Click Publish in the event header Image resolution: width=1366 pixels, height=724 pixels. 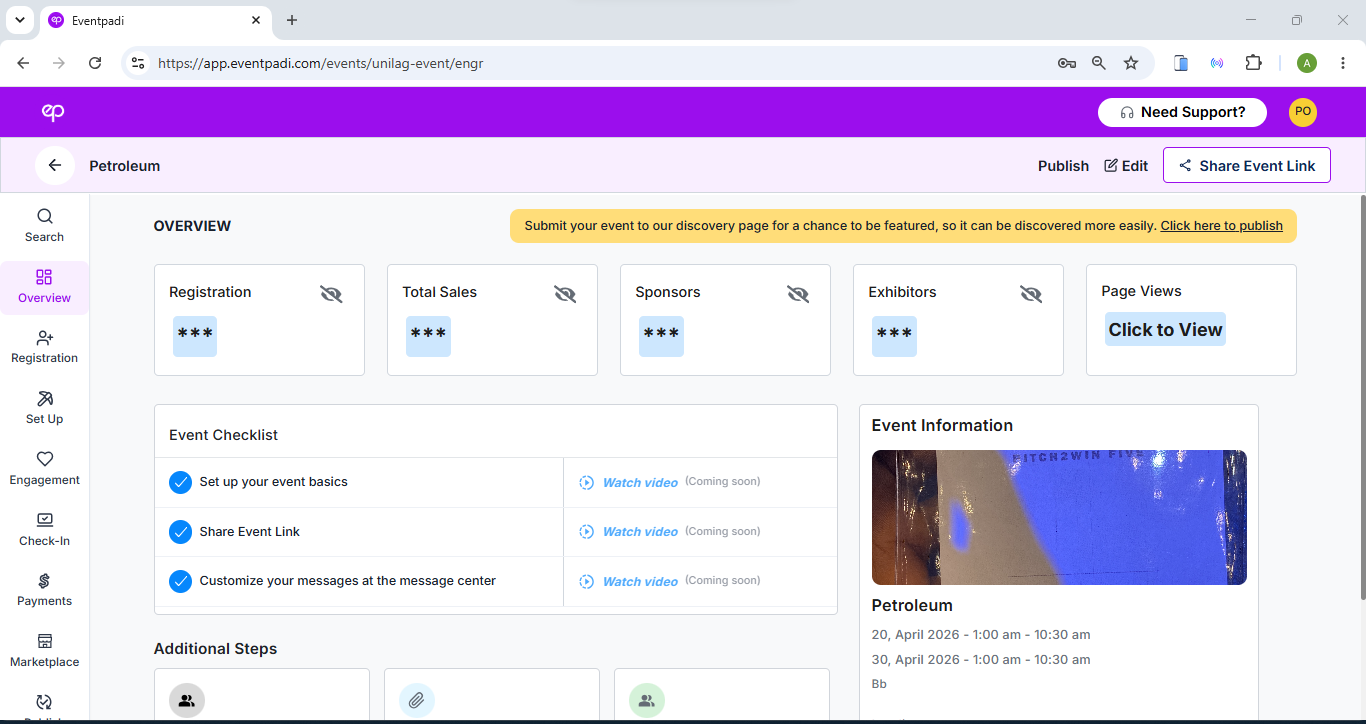pos(1063,166)
